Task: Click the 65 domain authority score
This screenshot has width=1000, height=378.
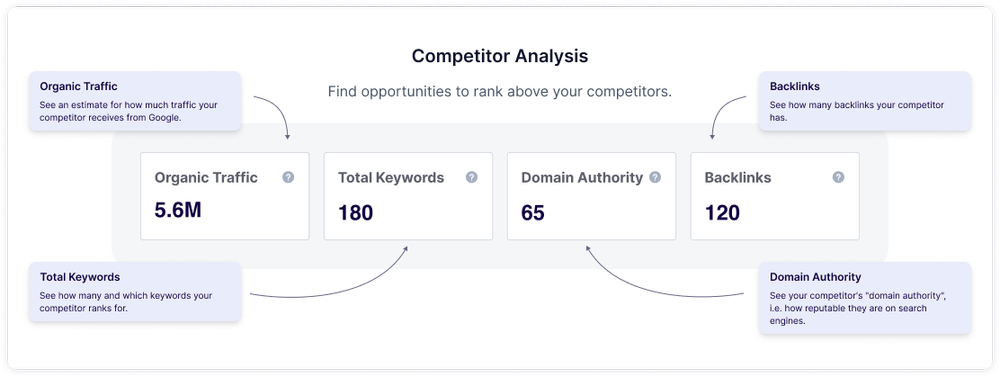Action: tap(533, 212)
